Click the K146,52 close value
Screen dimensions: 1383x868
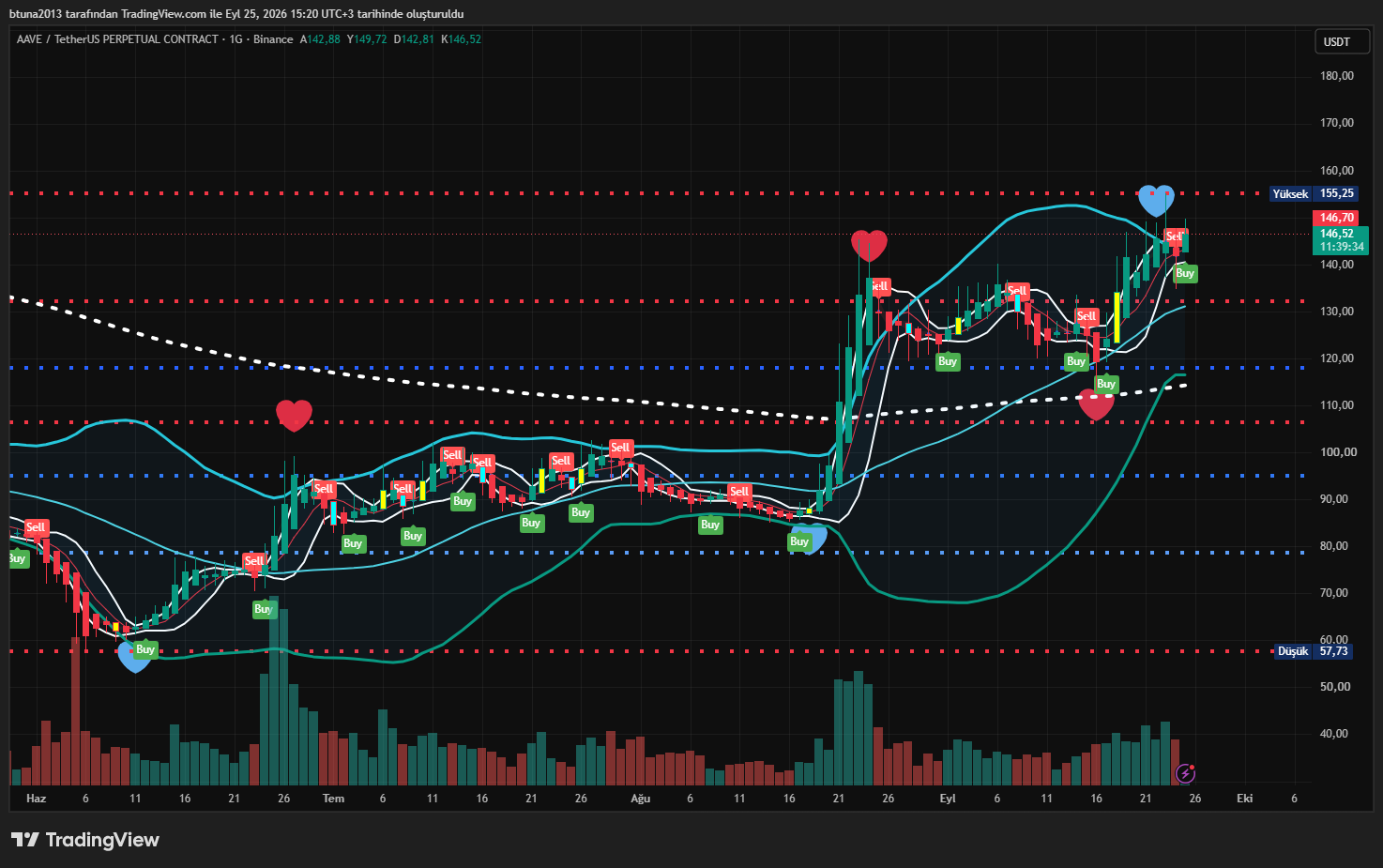(462, 39)
